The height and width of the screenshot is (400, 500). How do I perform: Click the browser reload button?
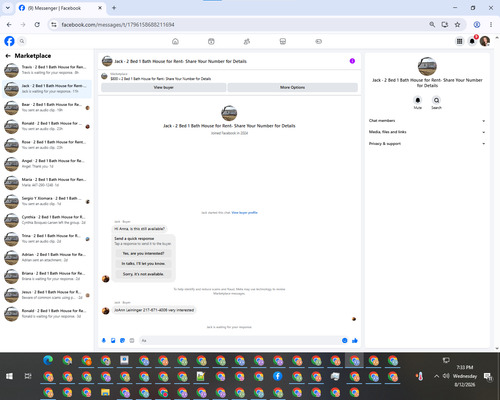37,25
